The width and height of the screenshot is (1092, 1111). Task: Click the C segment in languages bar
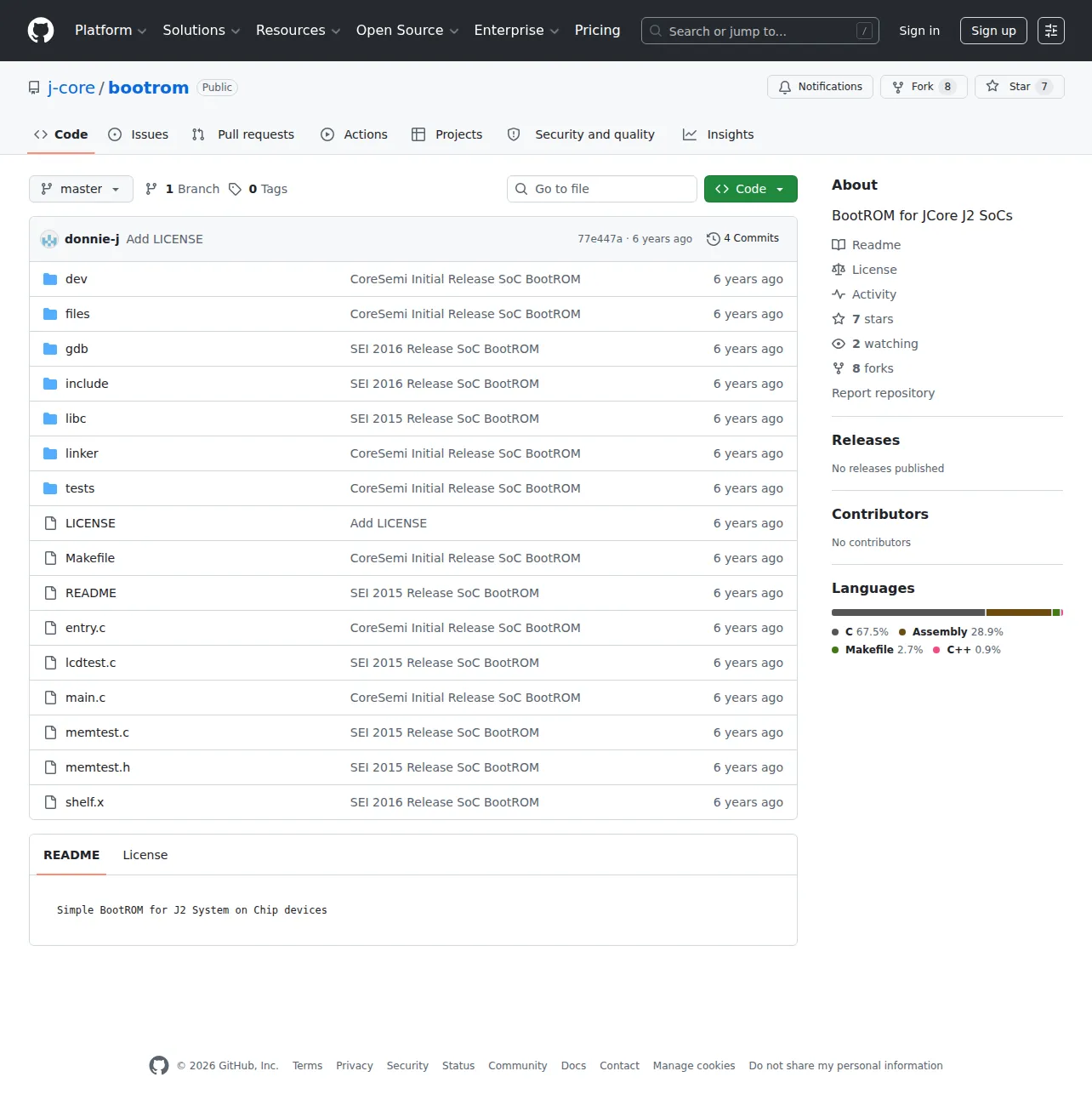(x=908, y=612)
